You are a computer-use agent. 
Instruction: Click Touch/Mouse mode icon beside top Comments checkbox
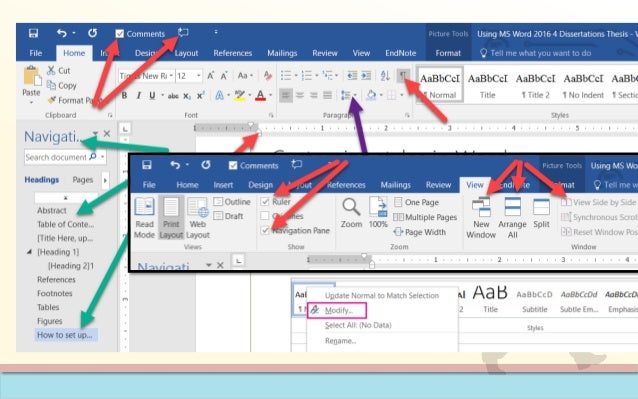point(183,33)
